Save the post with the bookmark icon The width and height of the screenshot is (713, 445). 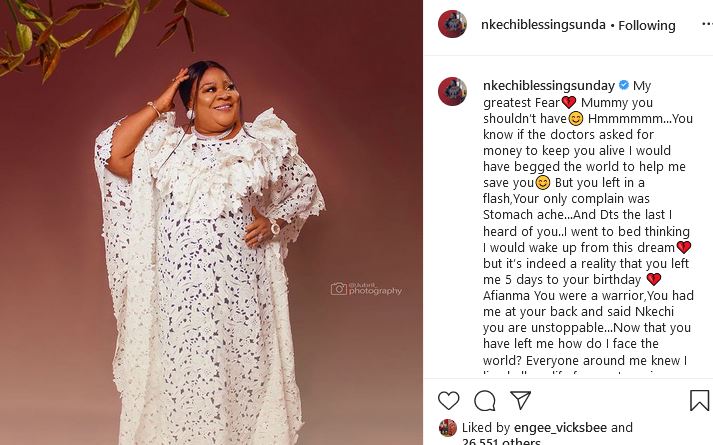click(x=699, y=401)
